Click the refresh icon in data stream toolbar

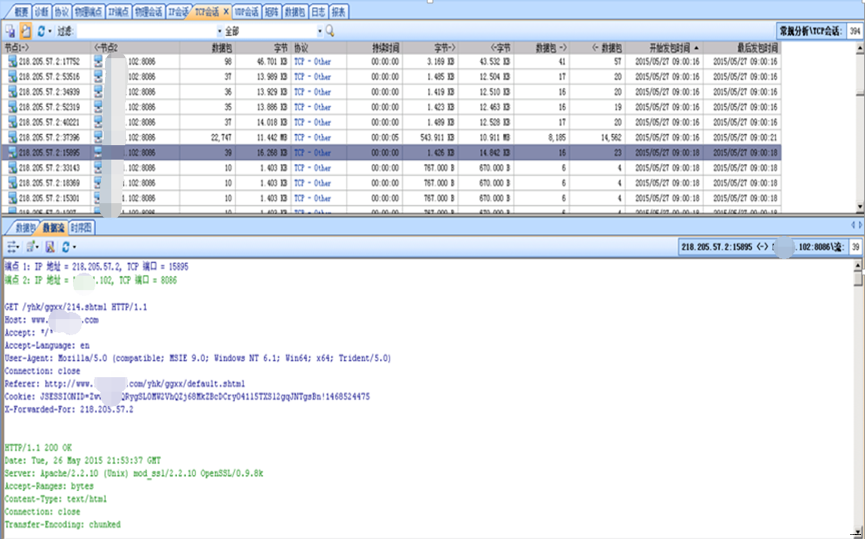(x=64, y=246)
